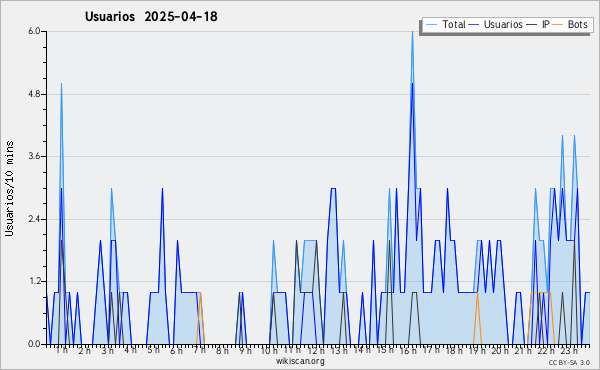The image size is (600, 370).
Task: Click the '2 h' x-axis label
Action: pos(85,350)
